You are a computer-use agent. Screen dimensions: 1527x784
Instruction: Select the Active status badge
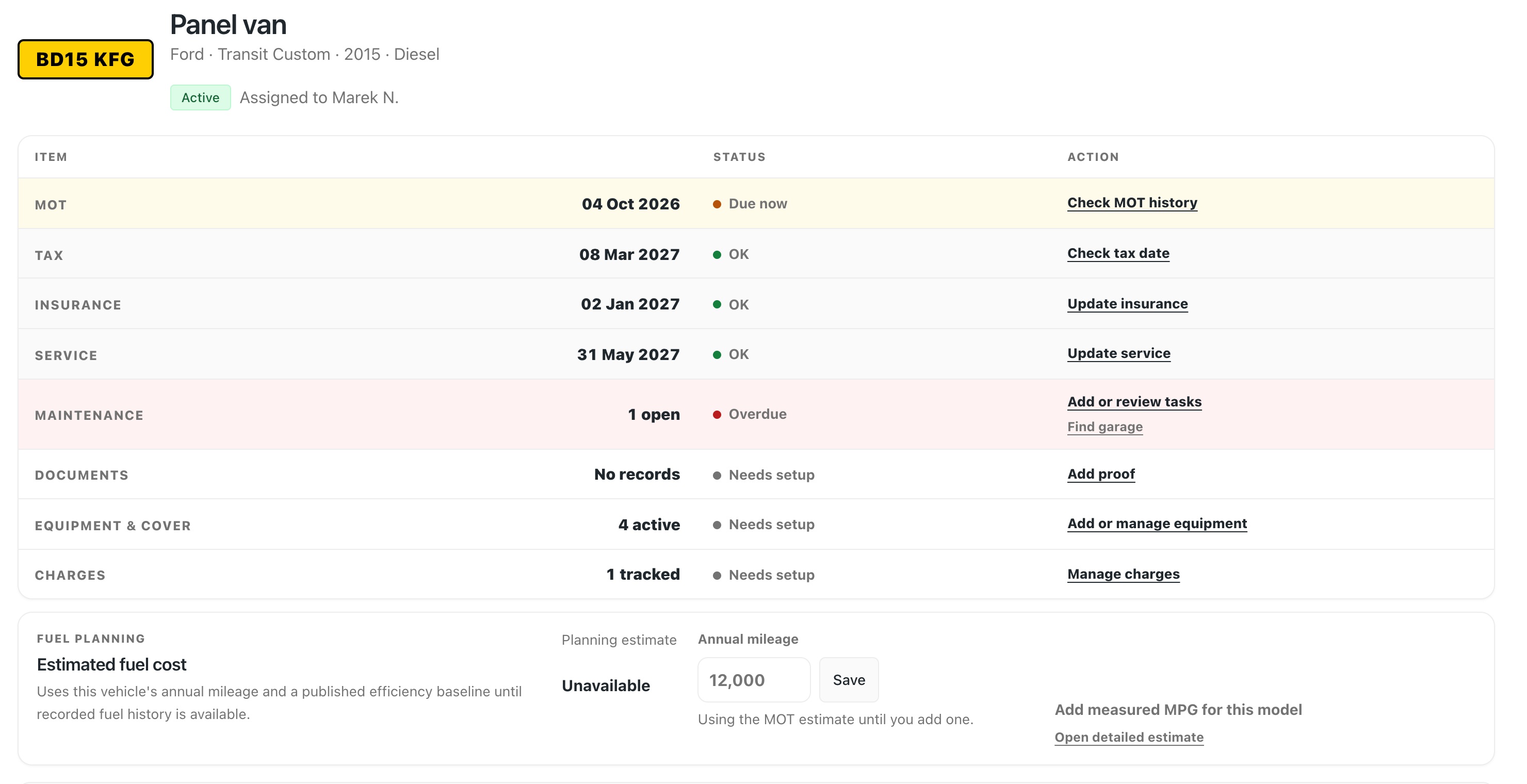[x=200, y=98]
